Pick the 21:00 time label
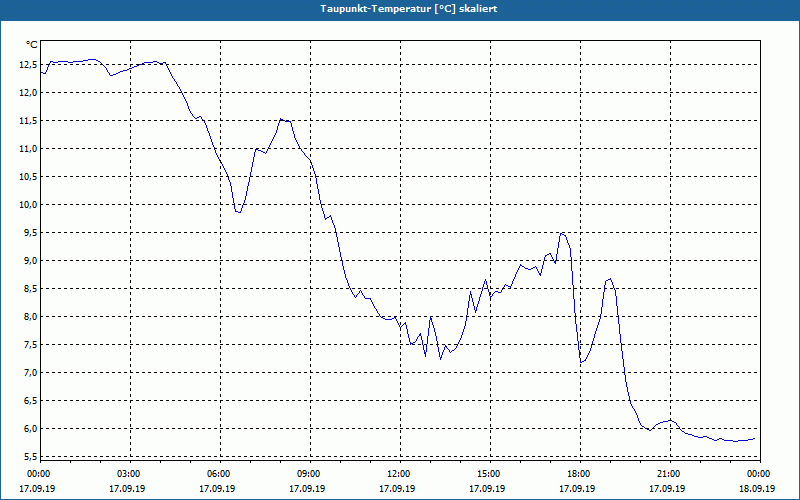The image size is (800, 500). [x=670, y=474]
